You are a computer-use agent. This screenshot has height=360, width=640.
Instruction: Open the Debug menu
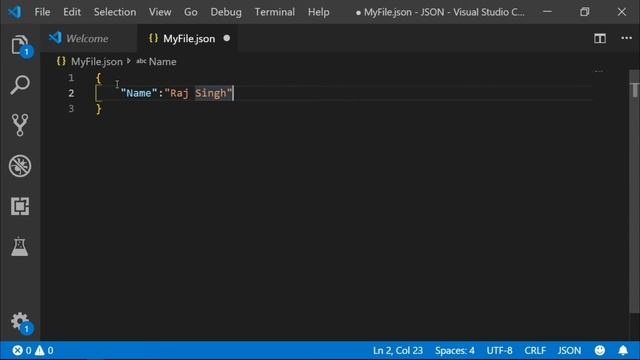226,12
